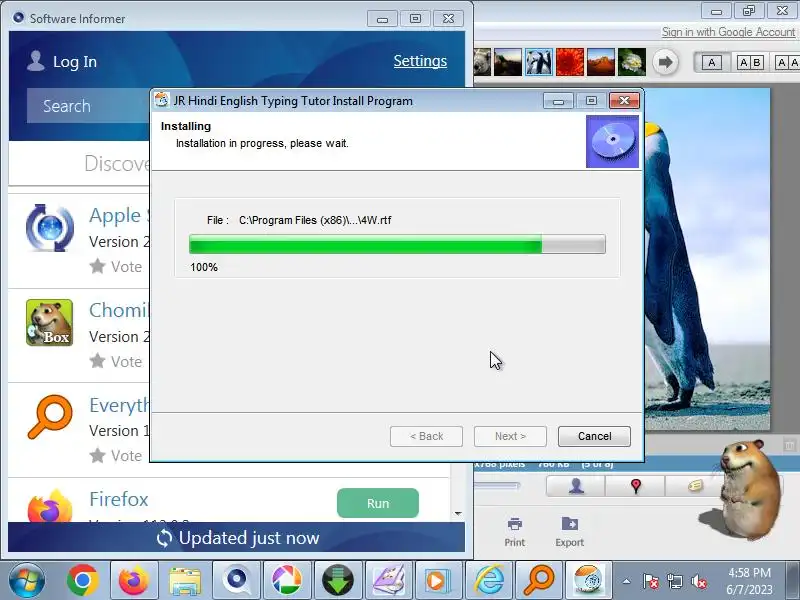Image resolution: width=800 pixels, height=600 pixels.
Task: Open the people tag panel button
Action: click(576, 486)
